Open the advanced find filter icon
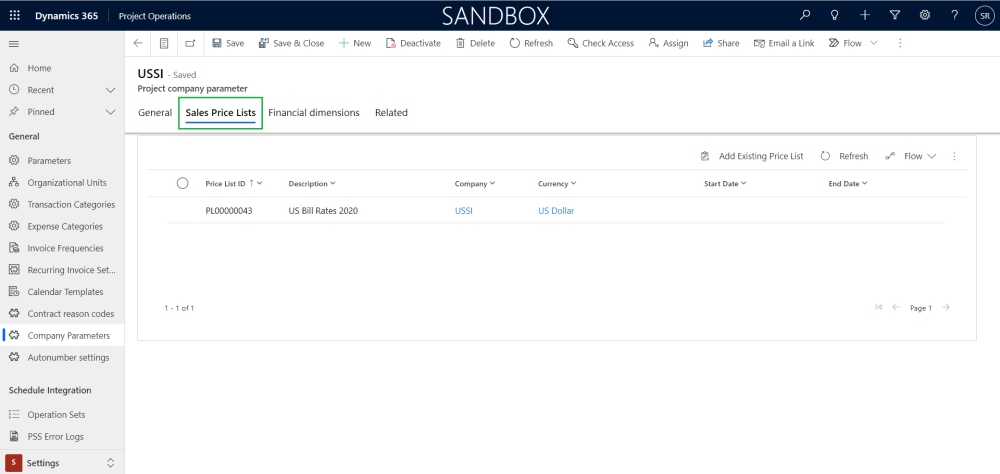This screenshot has height=474, width=1000. click(895, 16)
